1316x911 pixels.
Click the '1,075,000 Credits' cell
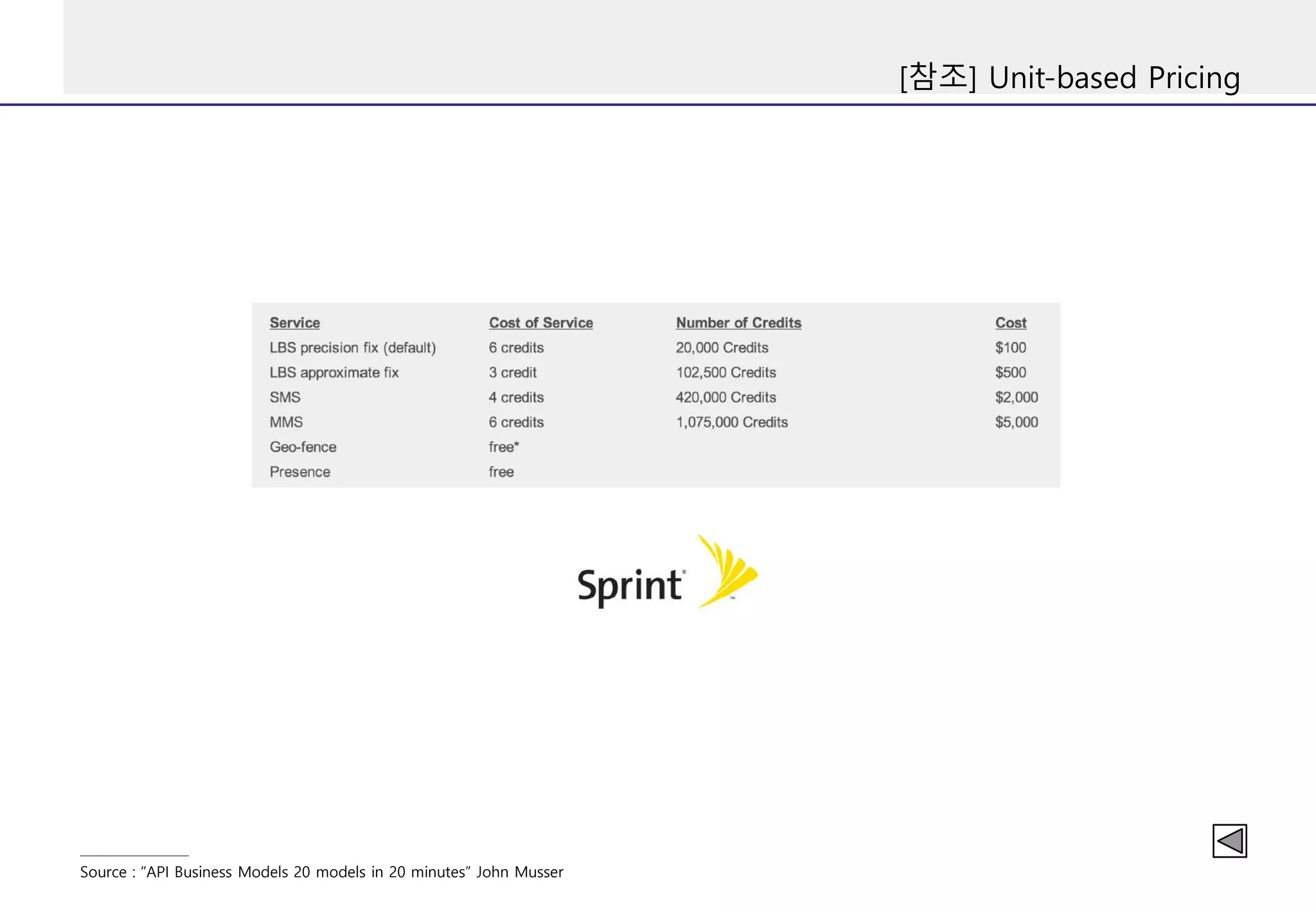pyautogui.click(x=732, y=422)
